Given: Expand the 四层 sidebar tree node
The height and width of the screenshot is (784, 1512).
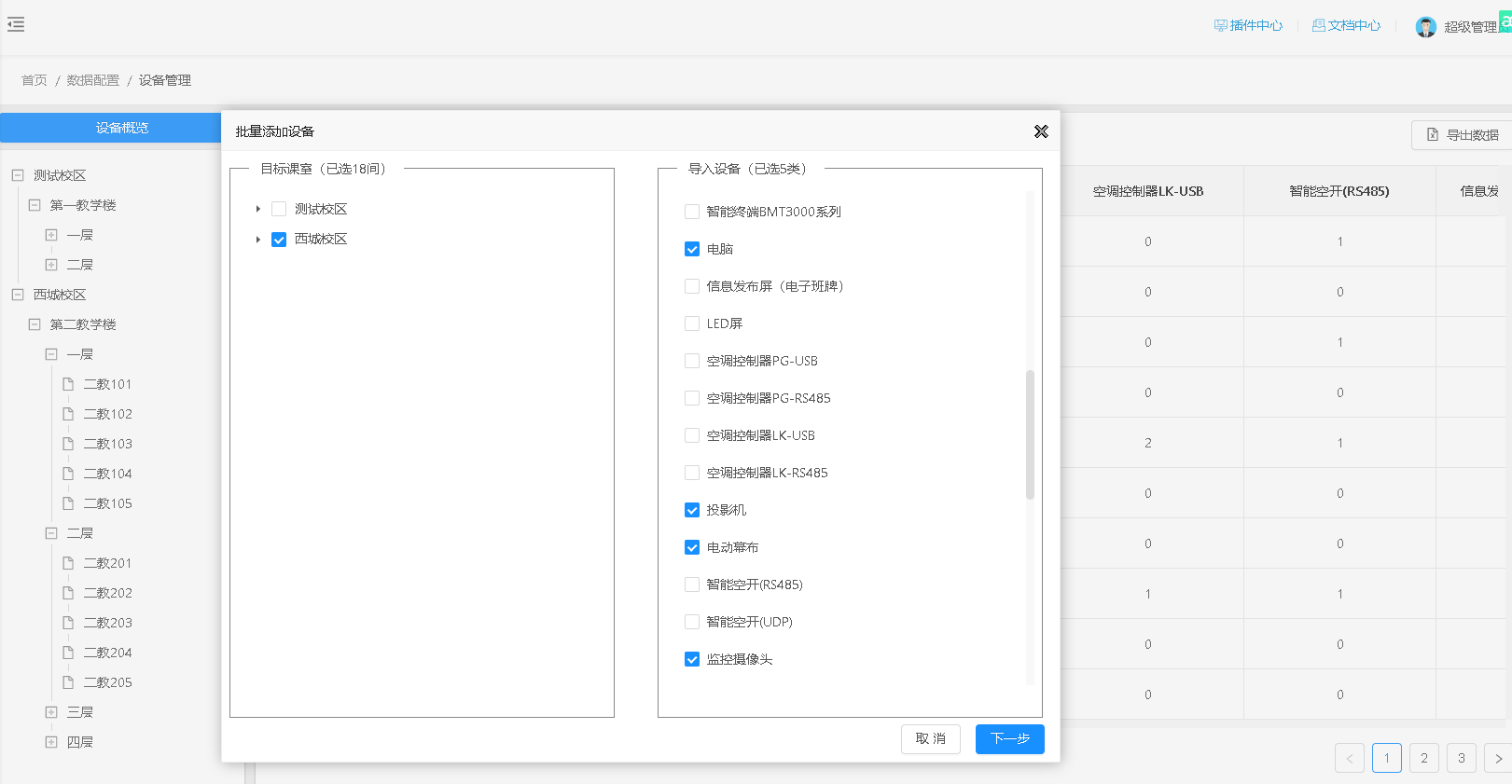Looking at the screenshot, I should point(51,742).
